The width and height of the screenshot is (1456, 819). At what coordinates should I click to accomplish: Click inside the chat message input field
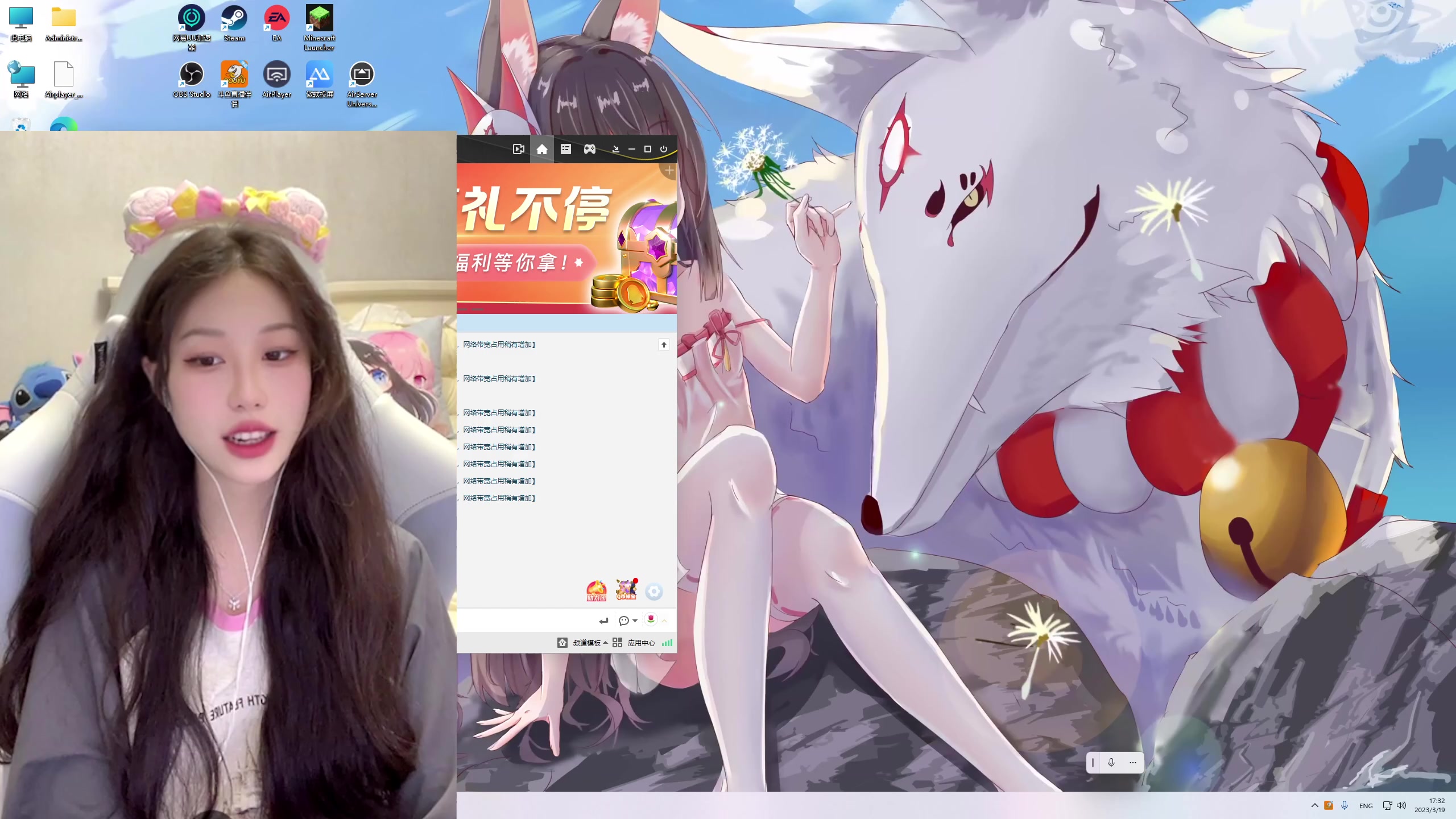click(x=526, y=621)
